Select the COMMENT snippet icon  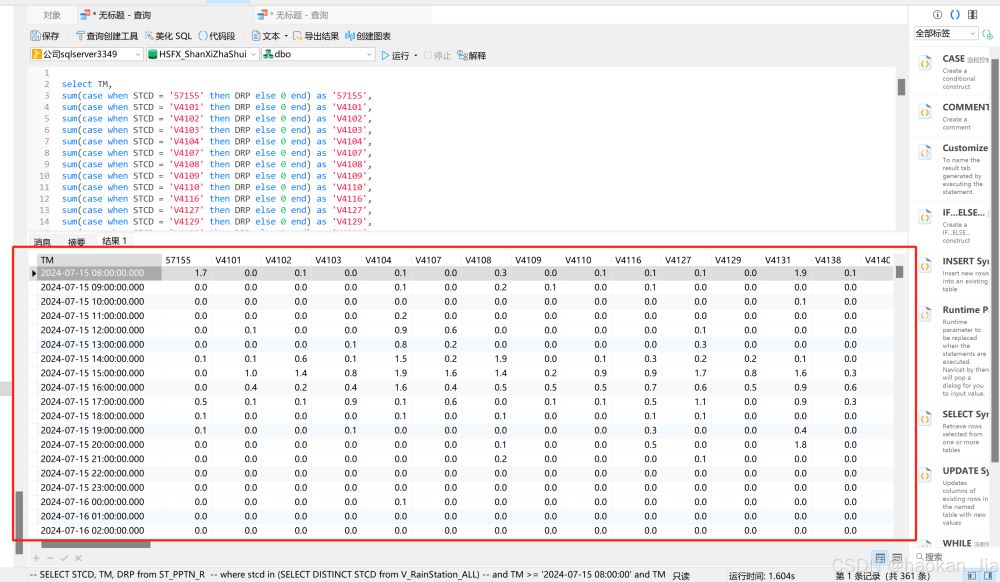click(x=925, y=112)
